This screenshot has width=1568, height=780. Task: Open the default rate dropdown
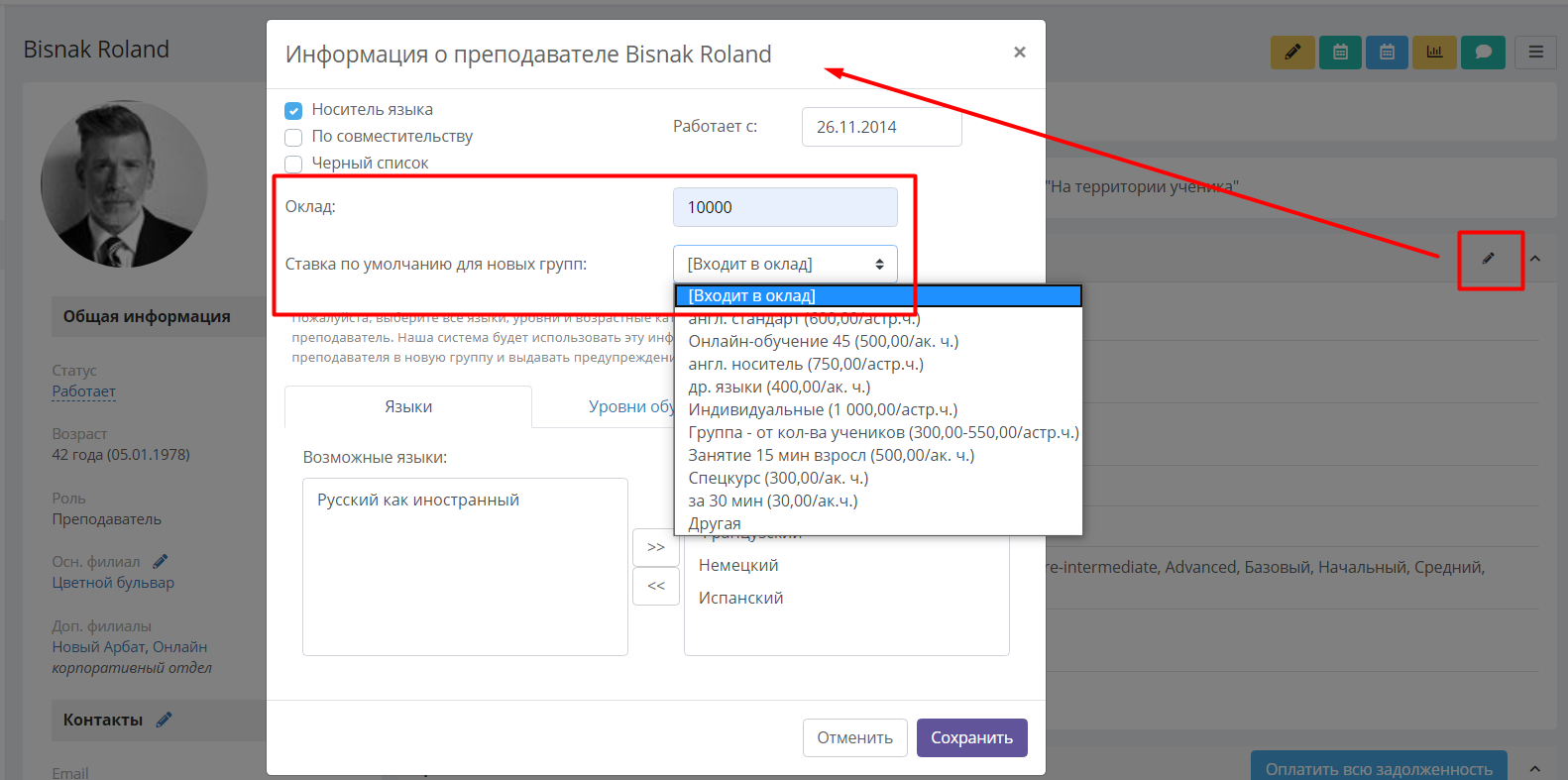pos(785,264)
